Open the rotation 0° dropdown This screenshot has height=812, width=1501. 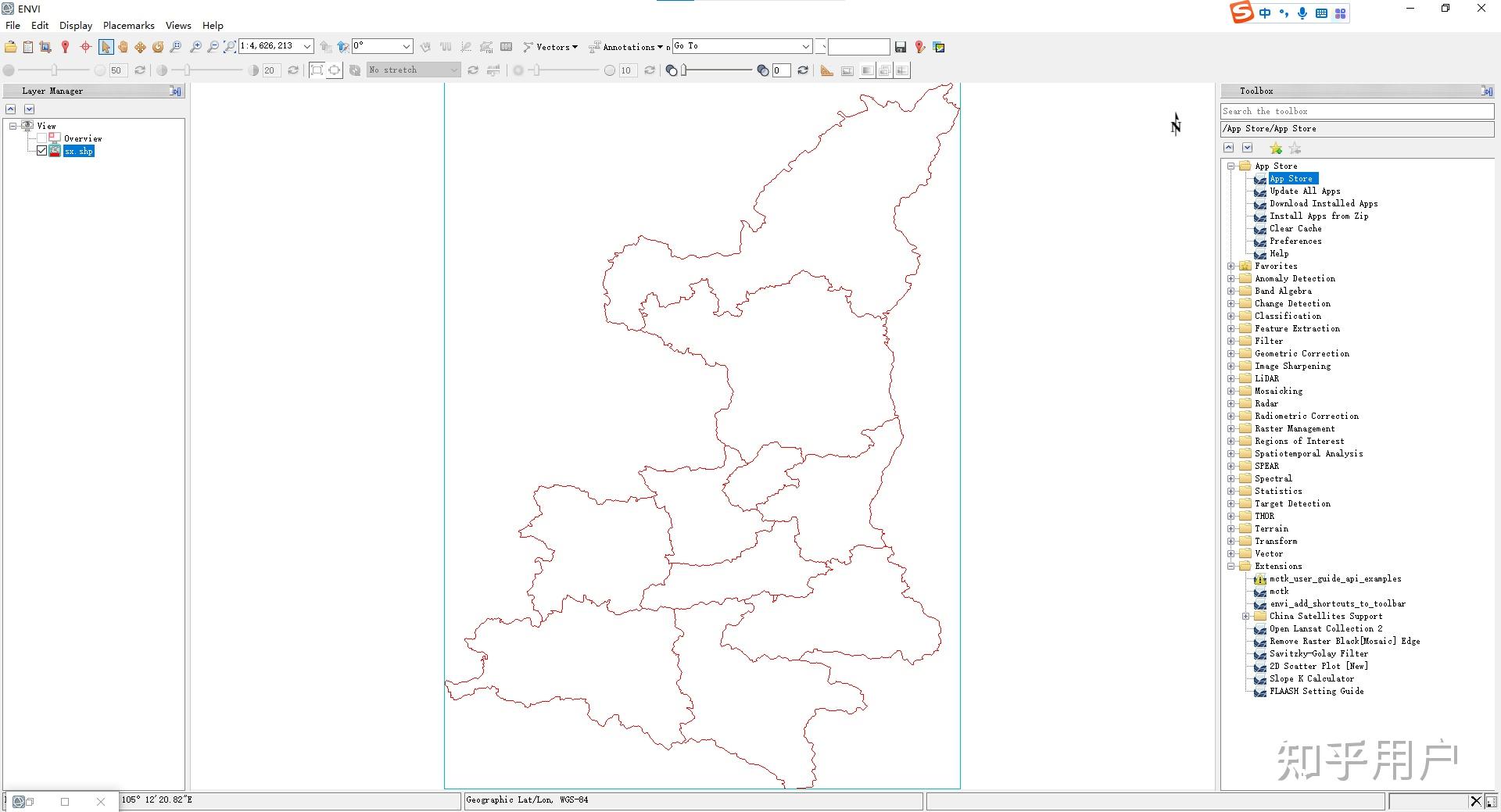pyautogui.click(x=406, y=47)
